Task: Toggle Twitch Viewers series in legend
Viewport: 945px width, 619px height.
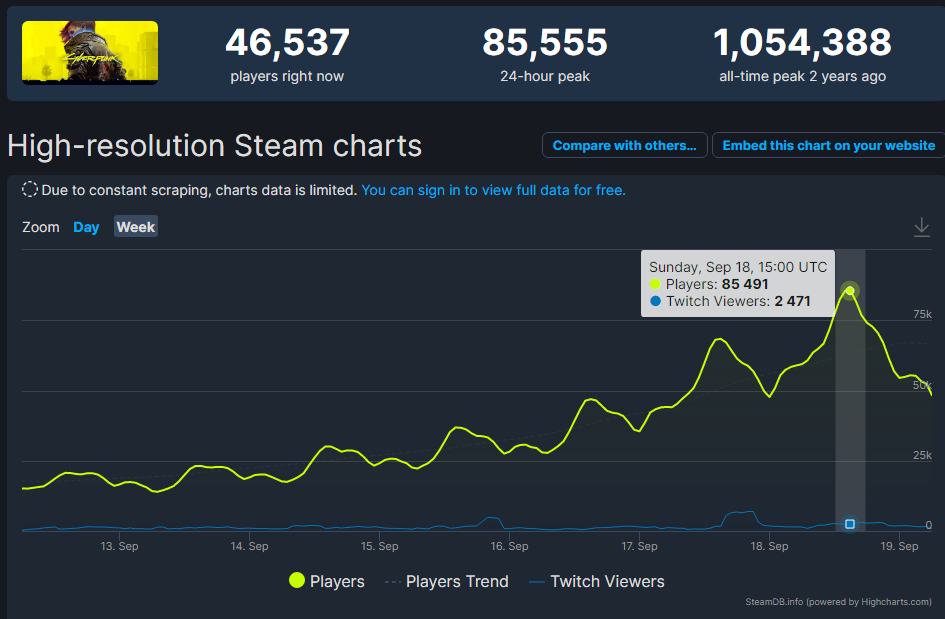Action: tap(597, 581)
